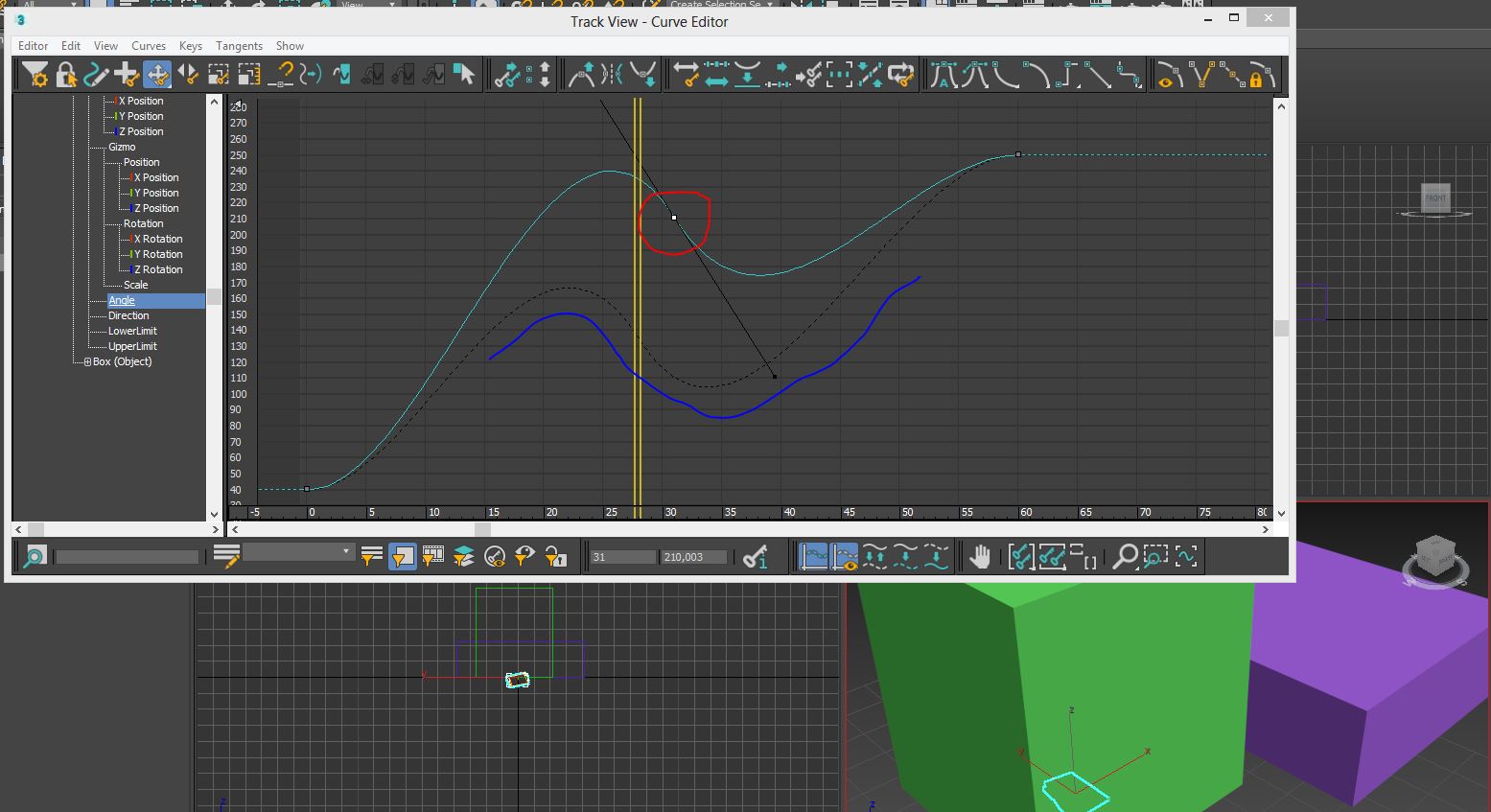
Task: Toggle Lock Selection padlock icon
Action: 65,75
